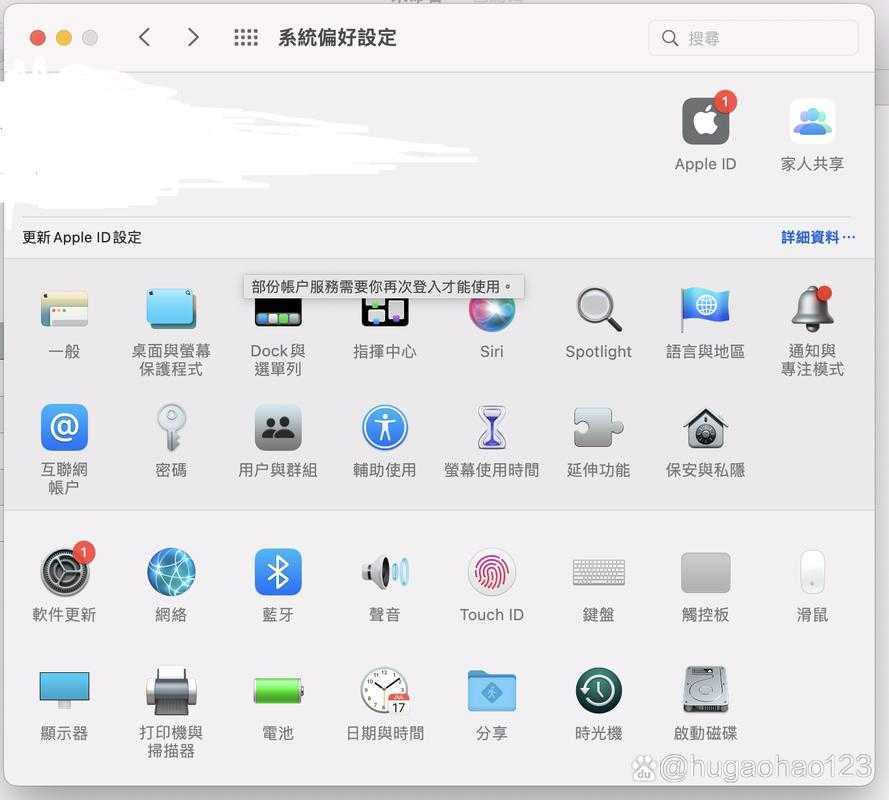The width and height of the screenshot is (889, 800).
Task: Open 家人共享 Family Sharing pane
Action: (x=811, y=123)
